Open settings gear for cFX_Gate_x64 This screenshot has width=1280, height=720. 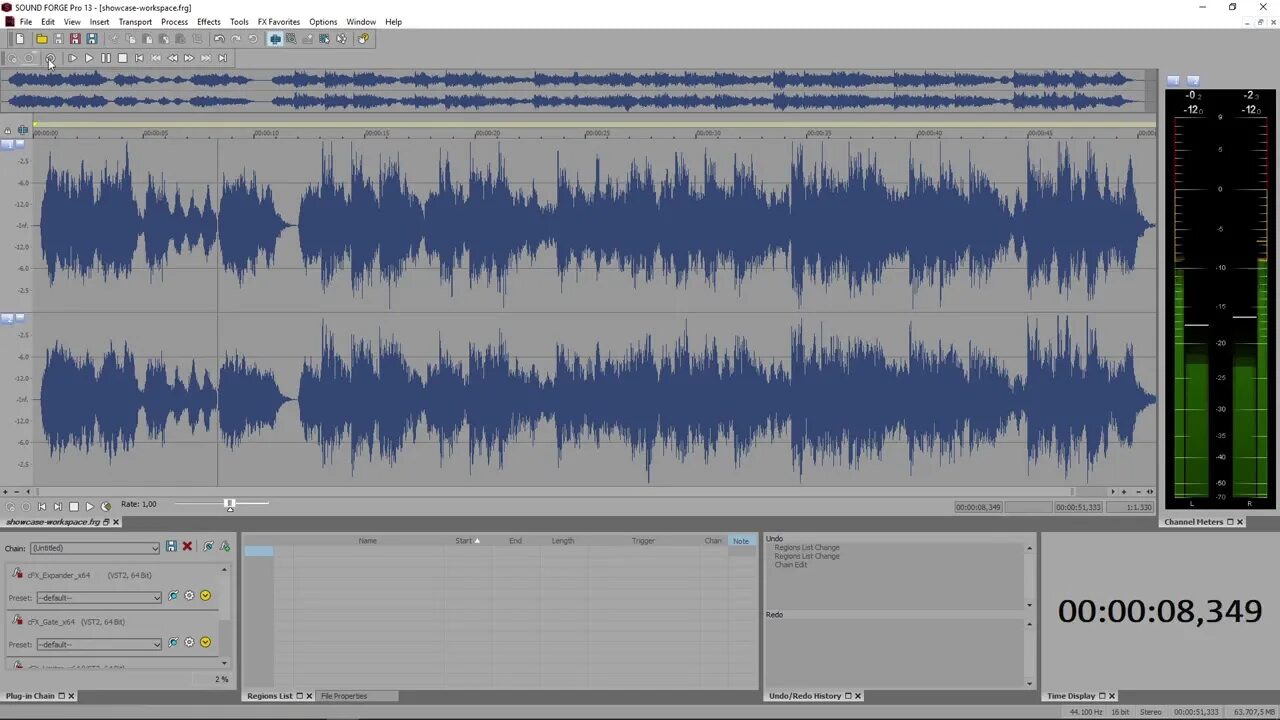[x=189, y=643]
